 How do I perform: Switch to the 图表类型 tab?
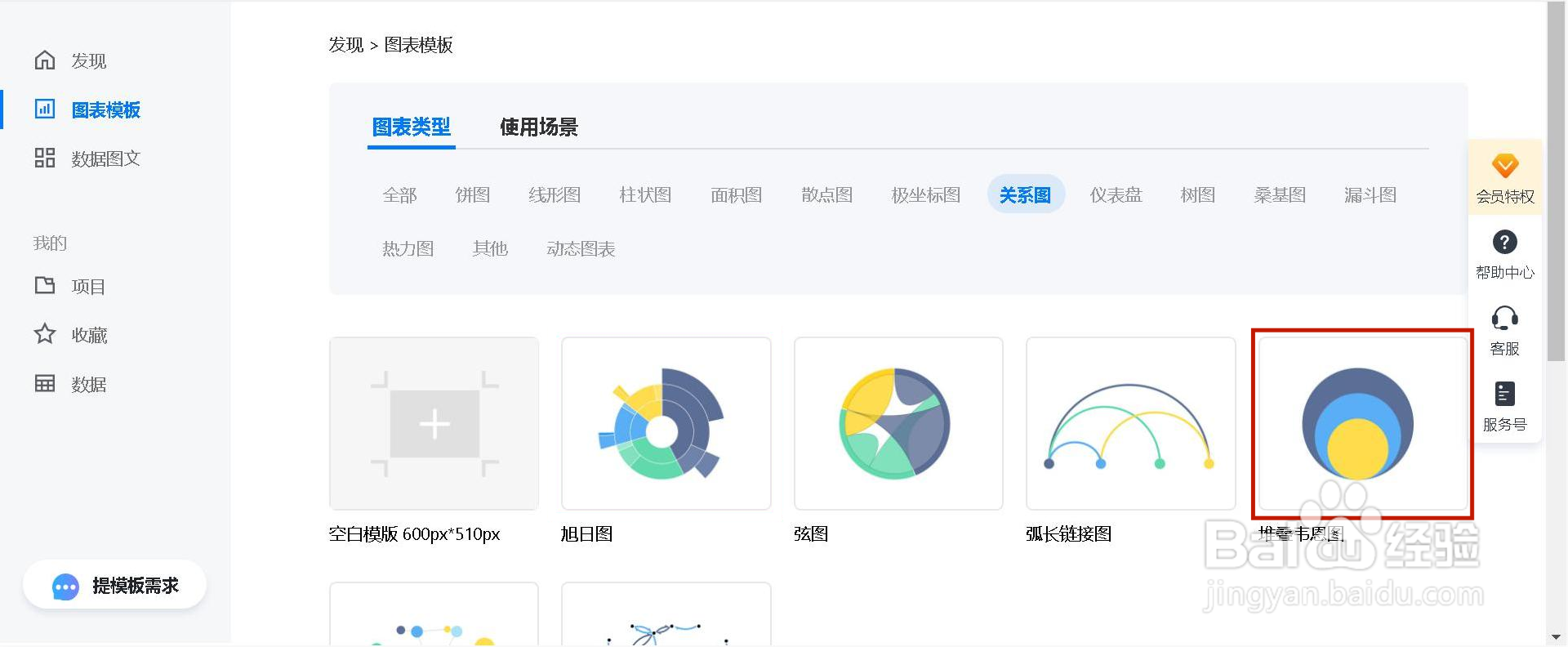(412, 127)
